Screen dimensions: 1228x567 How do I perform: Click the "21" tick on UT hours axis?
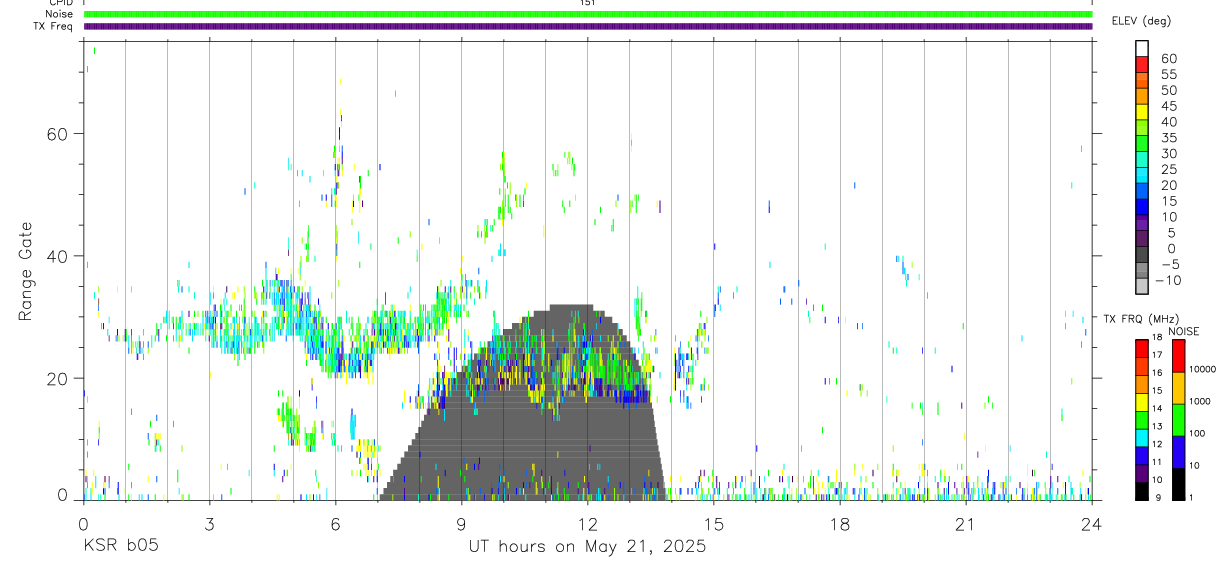pos(965,523)
